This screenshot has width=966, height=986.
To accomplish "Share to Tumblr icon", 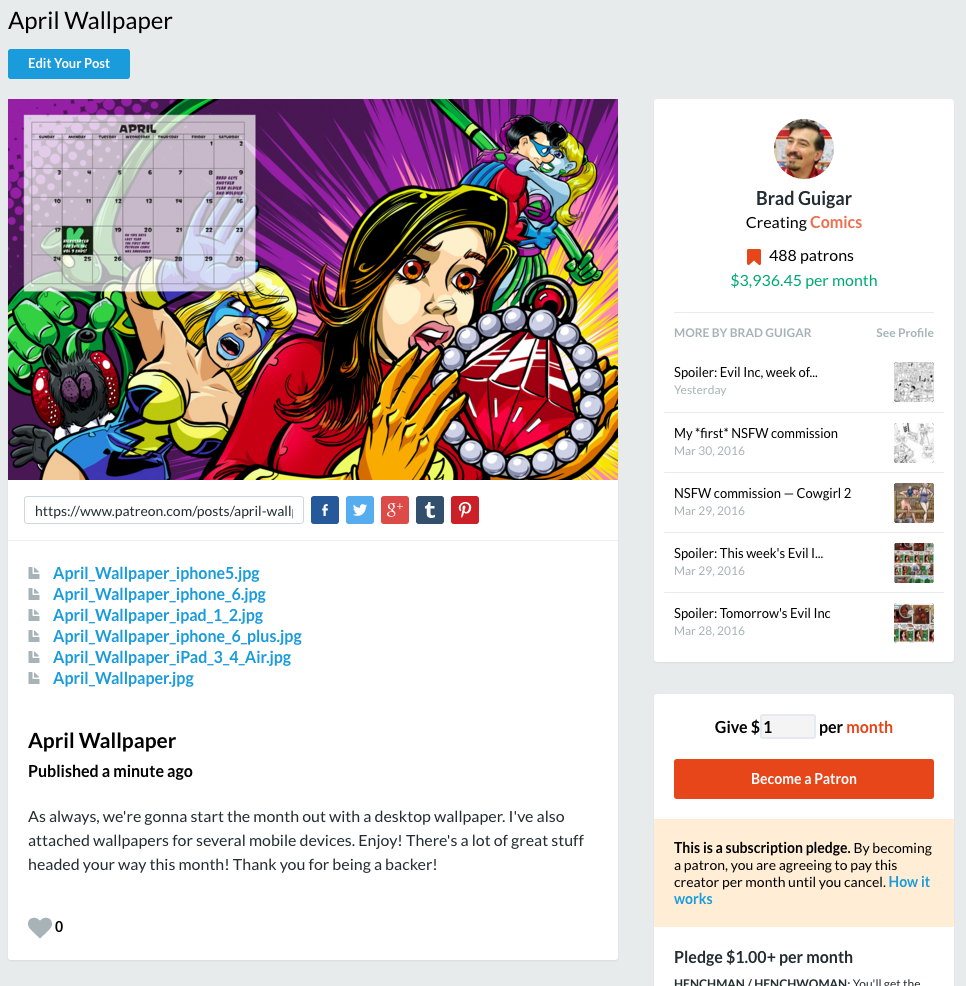I will pyautogui.click(x=430, y=510).
